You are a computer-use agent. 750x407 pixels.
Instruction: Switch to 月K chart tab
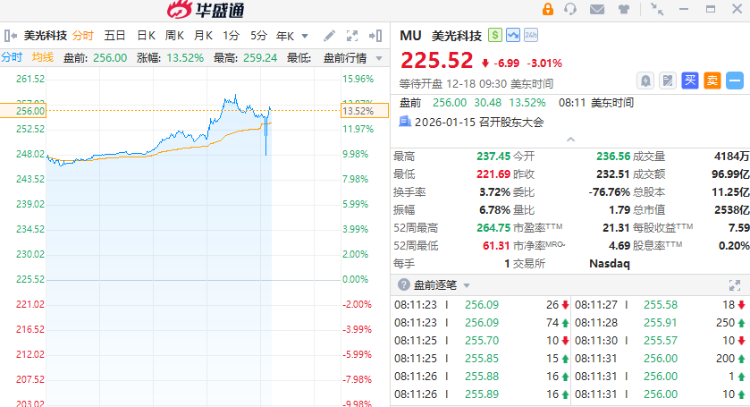tap(203, 36)
